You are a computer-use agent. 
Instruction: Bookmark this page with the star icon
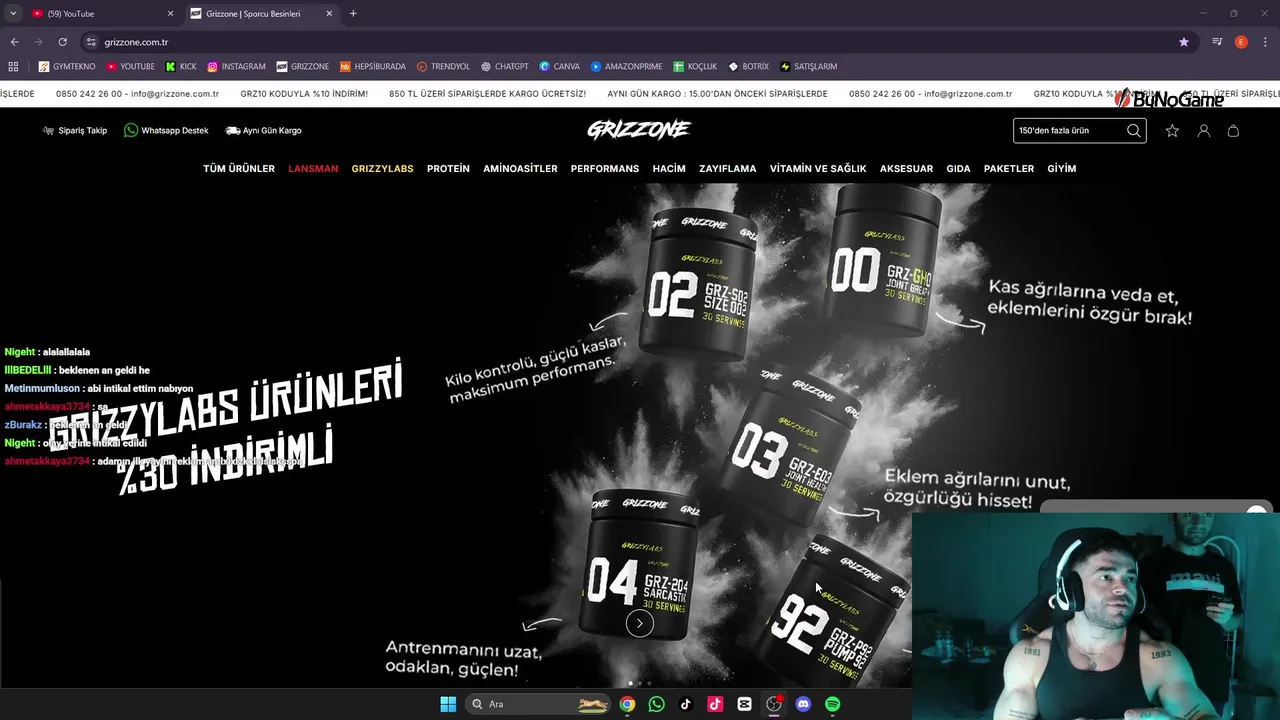(1184, 42)
